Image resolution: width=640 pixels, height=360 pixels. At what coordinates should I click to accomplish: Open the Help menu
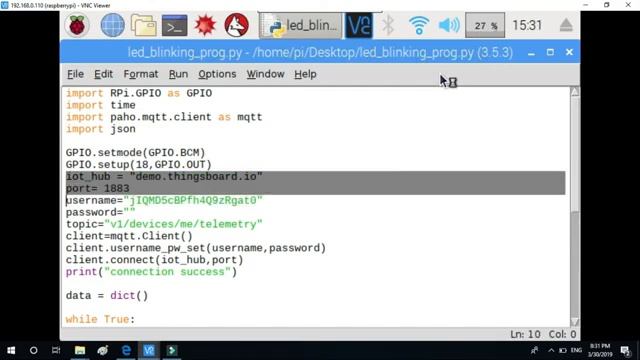(305, 74)
